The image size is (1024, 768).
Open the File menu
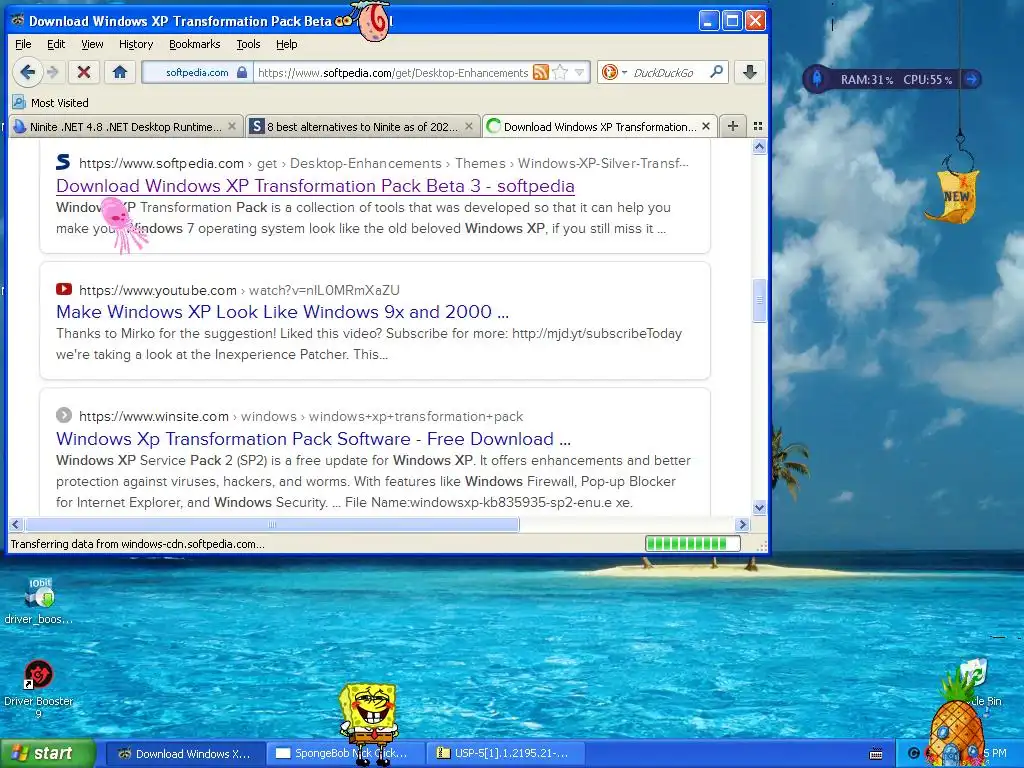coord(23,44)
